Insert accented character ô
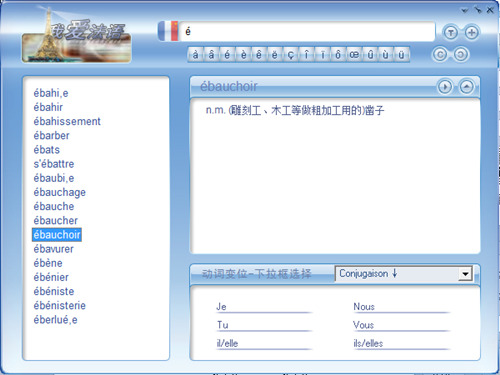 (338, 54)
